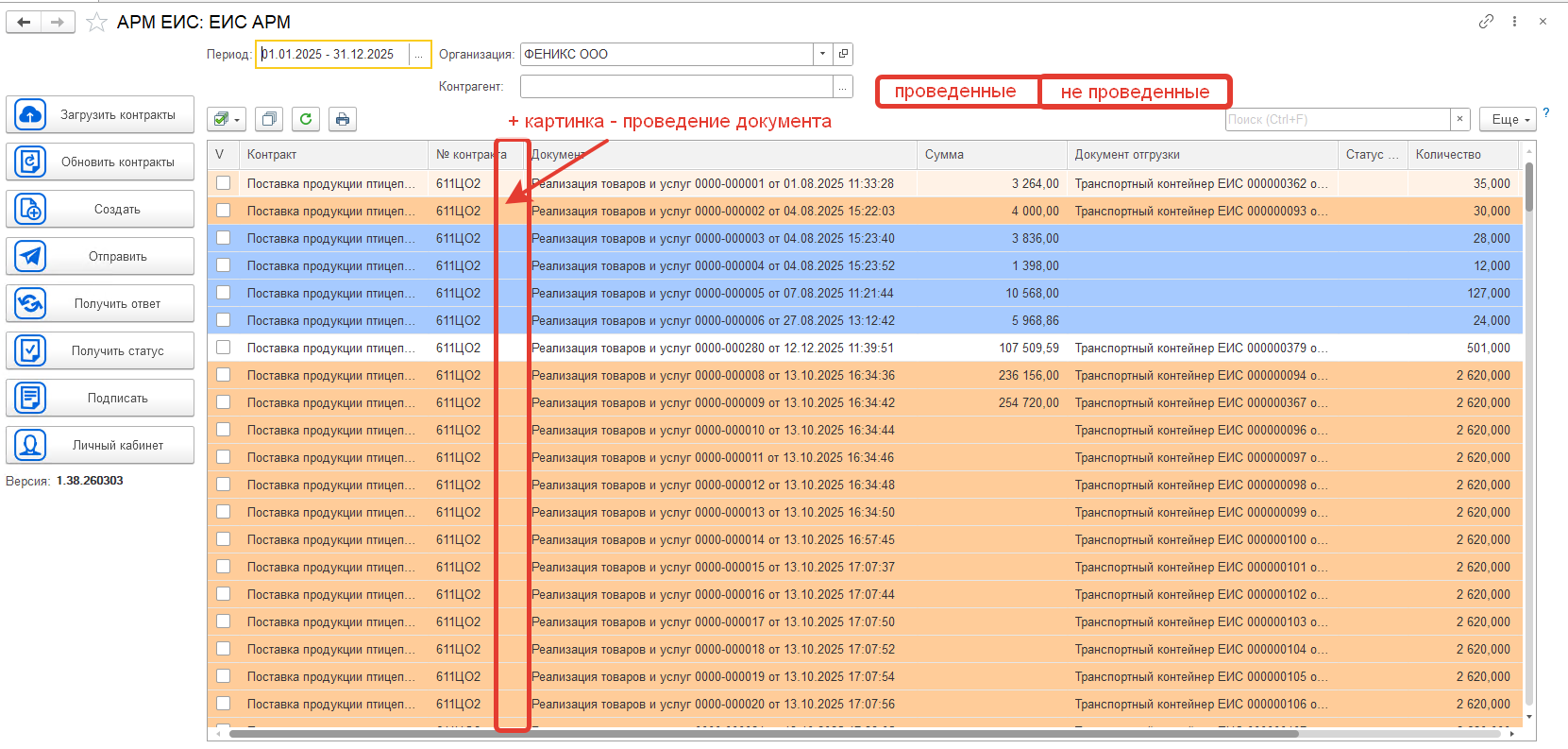Click the copy documents toolbar icon

click(269, 119)
